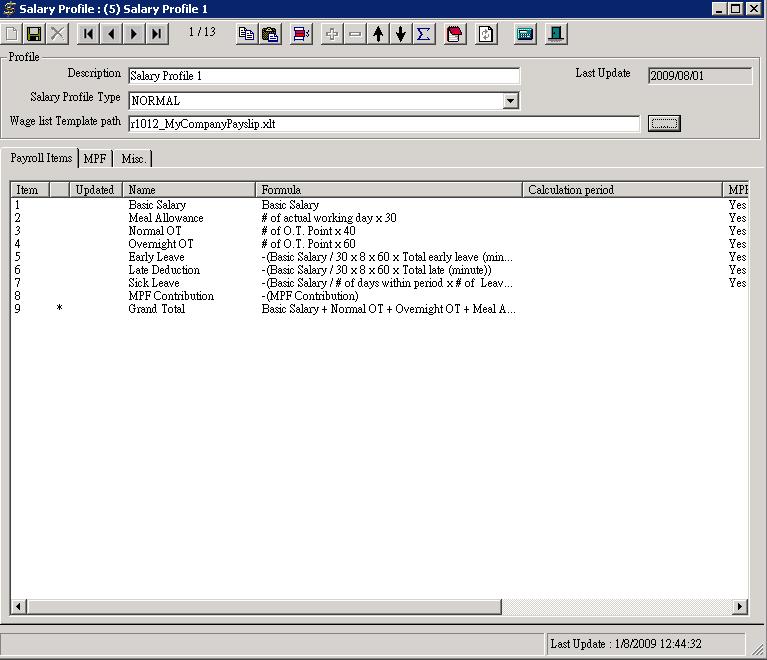
Task: Select the Late Deduction row
Action: point(379,270)
